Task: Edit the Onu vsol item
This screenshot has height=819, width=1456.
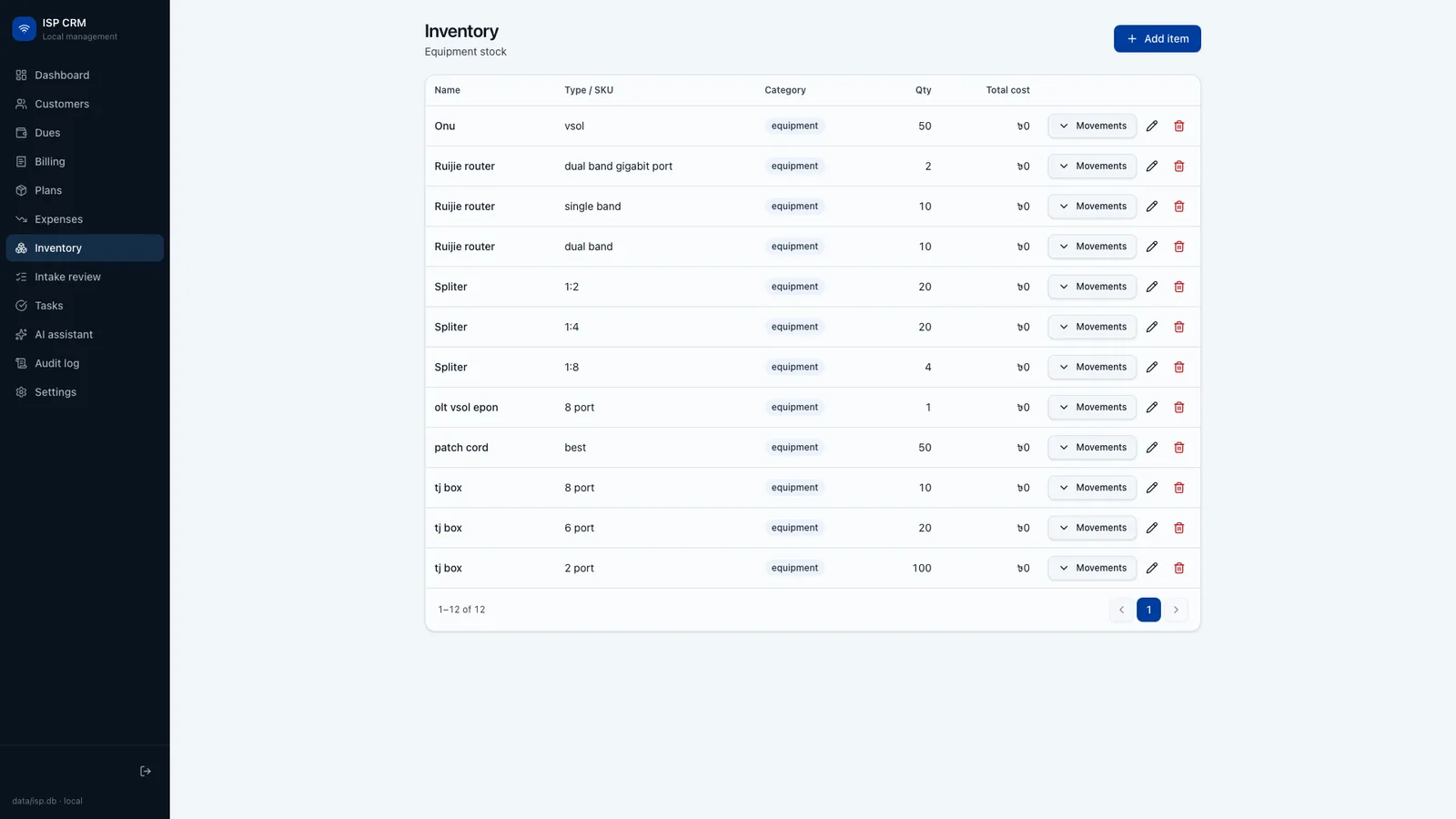Action: tap(1151, 126)
